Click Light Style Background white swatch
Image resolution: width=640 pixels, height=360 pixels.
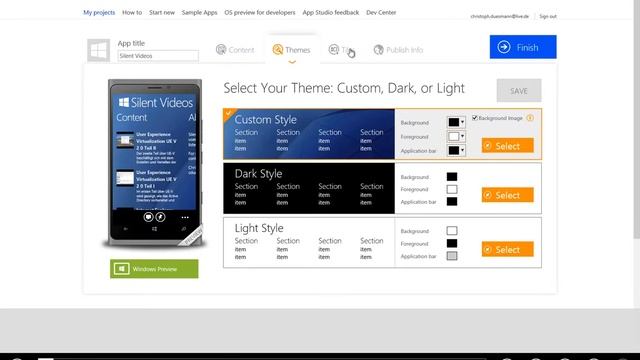click(x=452, y=231)
